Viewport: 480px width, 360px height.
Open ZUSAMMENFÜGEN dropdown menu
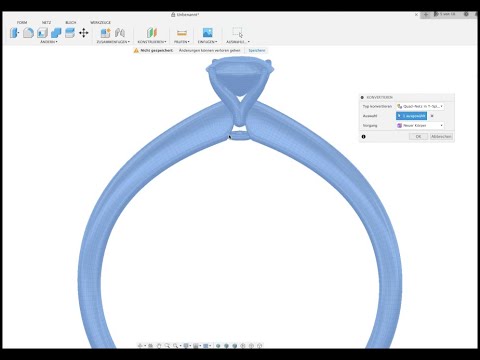pyautogui.click(x=113, y=42)
